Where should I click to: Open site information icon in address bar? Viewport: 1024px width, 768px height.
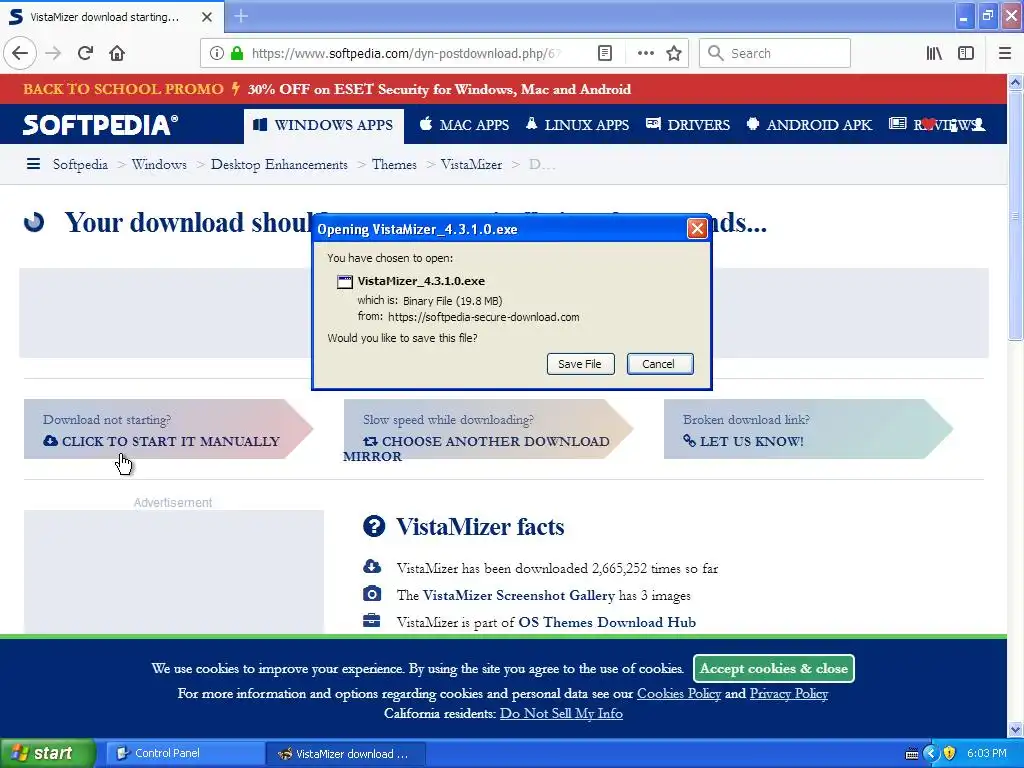click(x=216, y=53)
